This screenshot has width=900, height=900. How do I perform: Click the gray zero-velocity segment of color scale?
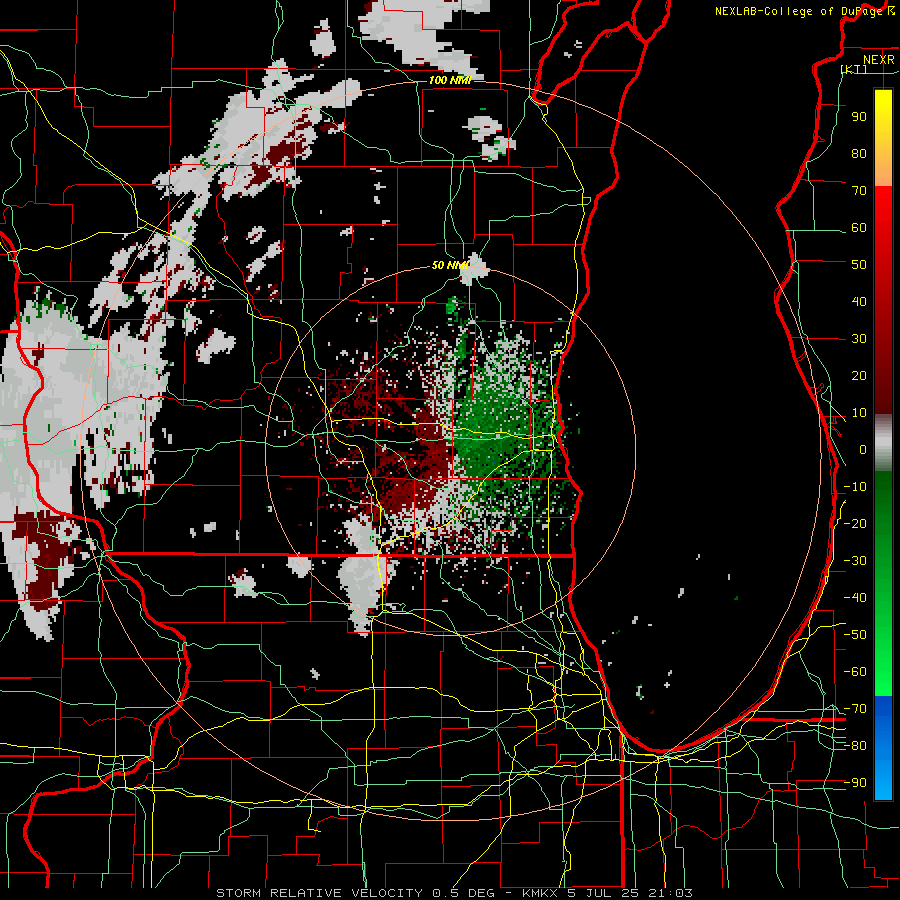(883, 443)
